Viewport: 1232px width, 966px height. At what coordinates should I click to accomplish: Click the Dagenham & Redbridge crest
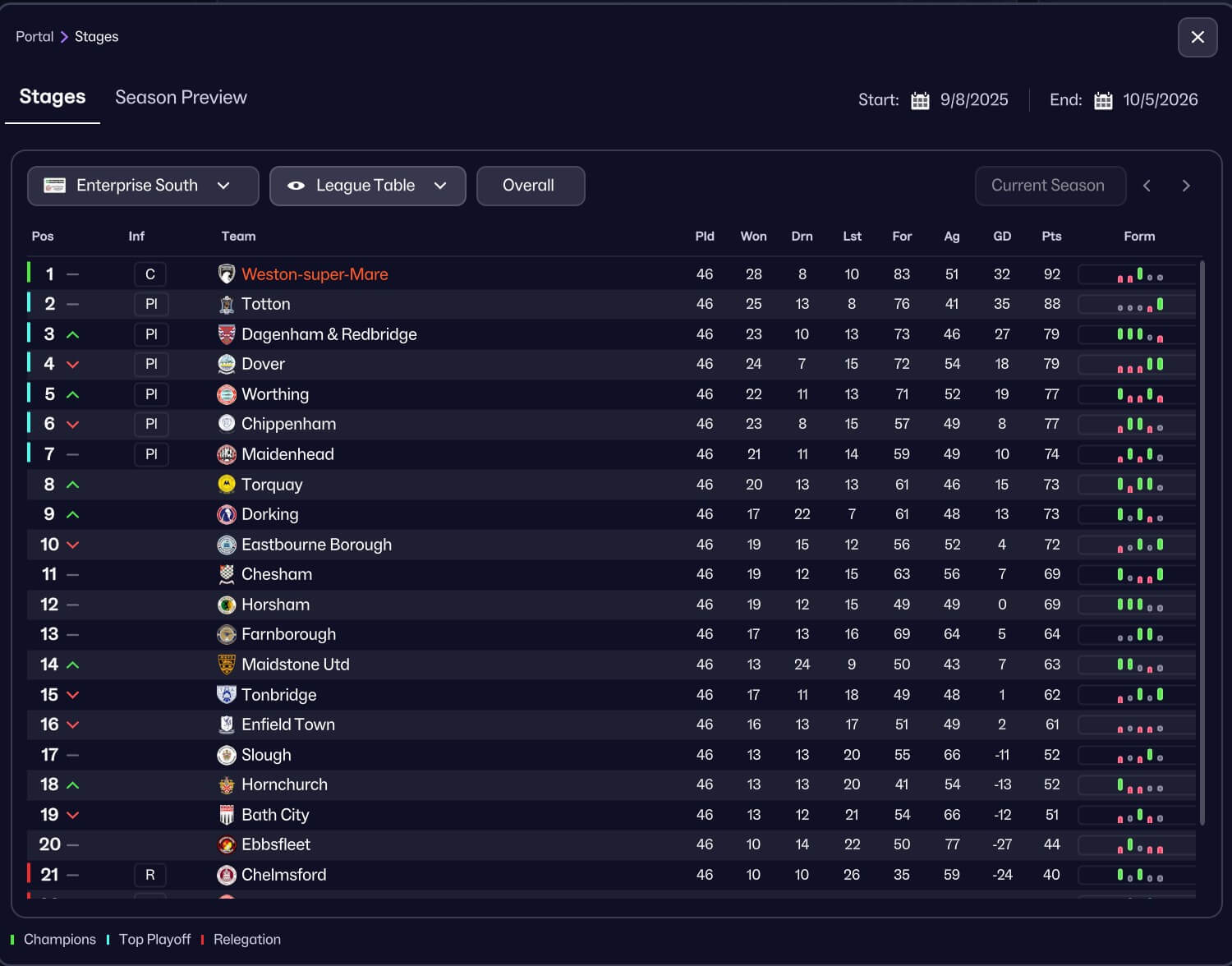click(x=227, y=334)
